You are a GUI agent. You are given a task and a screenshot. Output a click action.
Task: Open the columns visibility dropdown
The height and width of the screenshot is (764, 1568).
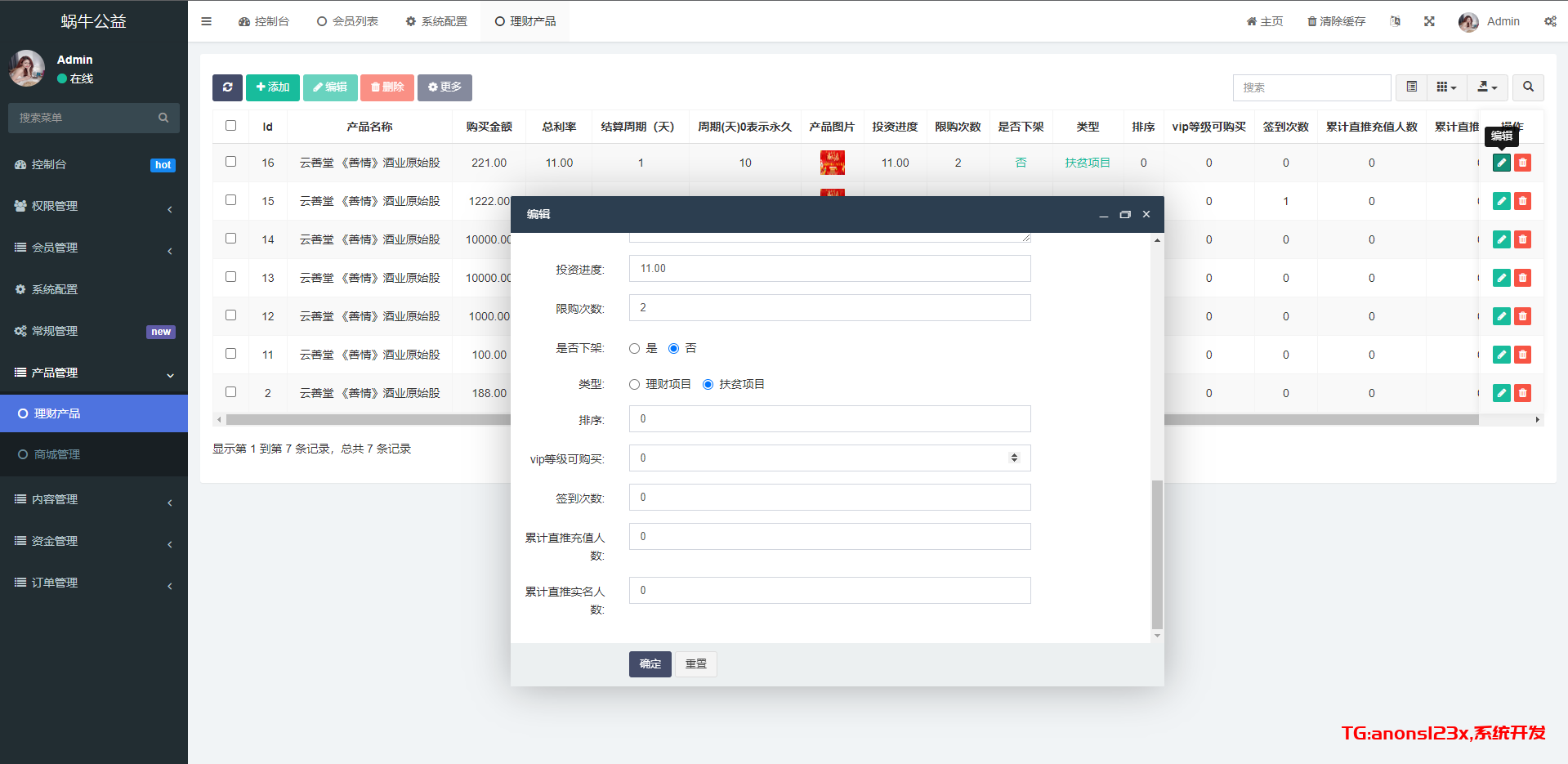tap(1446, 87)
